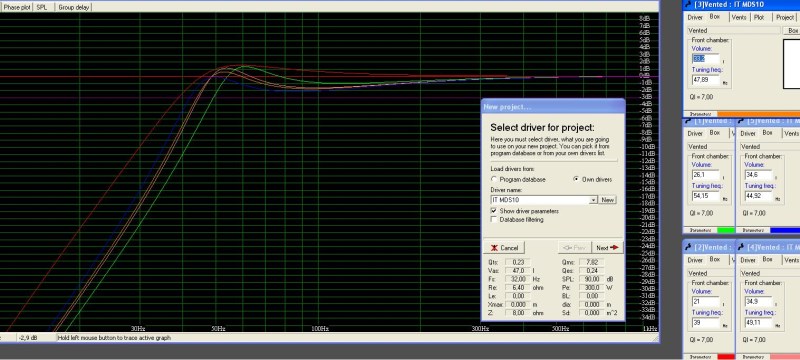The image size is (800, 360).
Task: Click the Volume field showing 34,6
Action: point(758,175)
